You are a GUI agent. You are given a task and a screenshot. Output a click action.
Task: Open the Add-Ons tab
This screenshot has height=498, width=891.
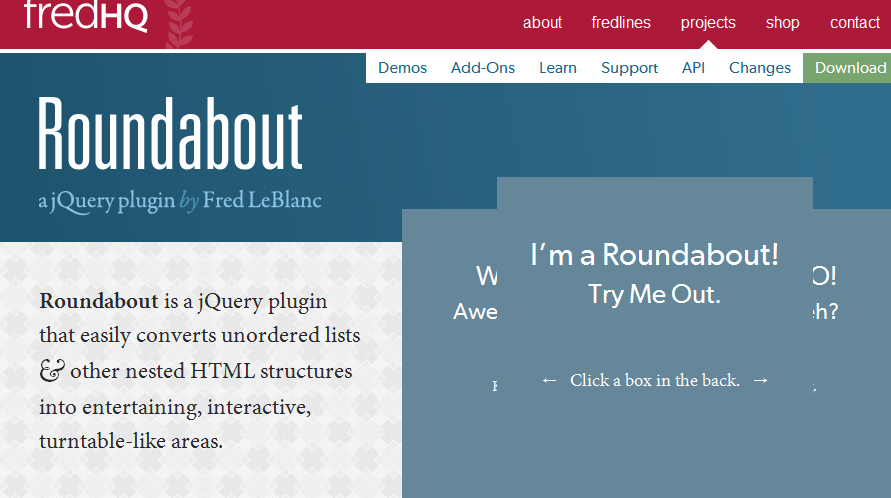coord(483,68)
